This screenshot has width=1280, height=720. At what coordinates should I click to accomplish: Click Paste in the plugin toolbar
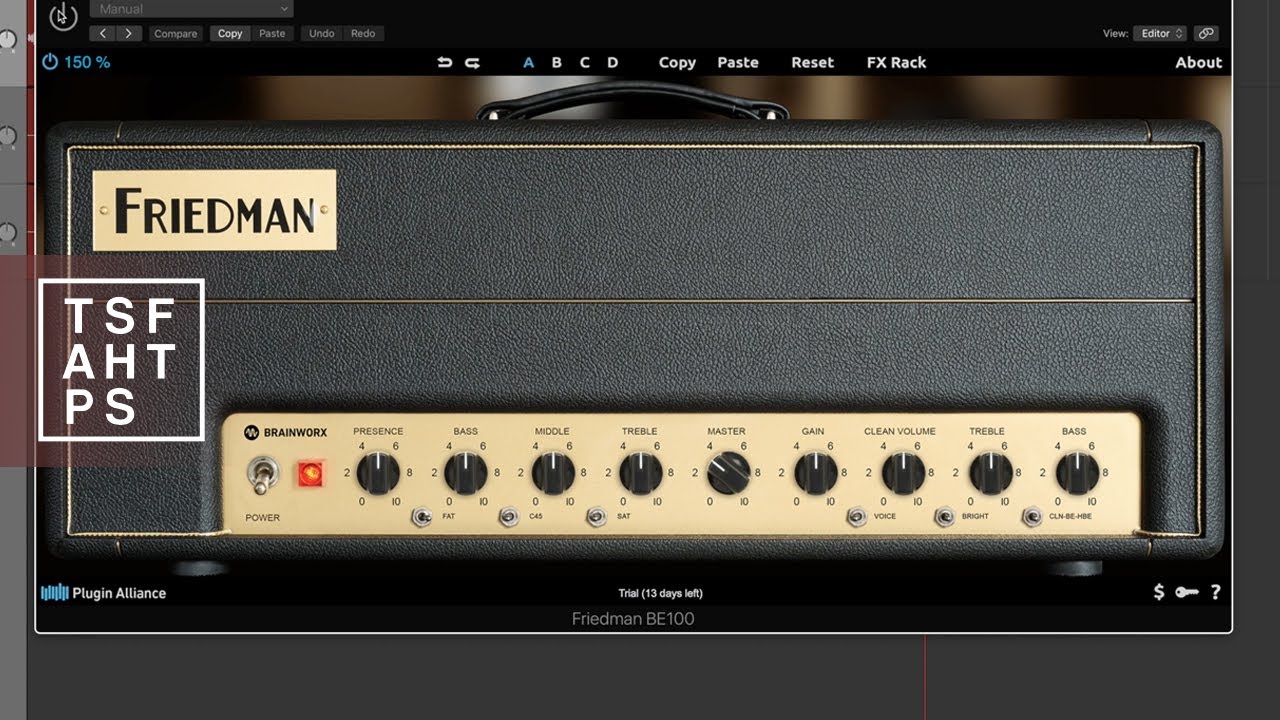pyautogui.click(x=738, y=62)
